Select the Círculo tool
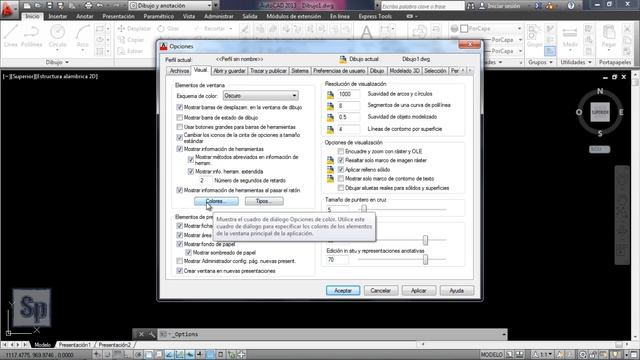This screenshot has width=640, height=360. 58,36
